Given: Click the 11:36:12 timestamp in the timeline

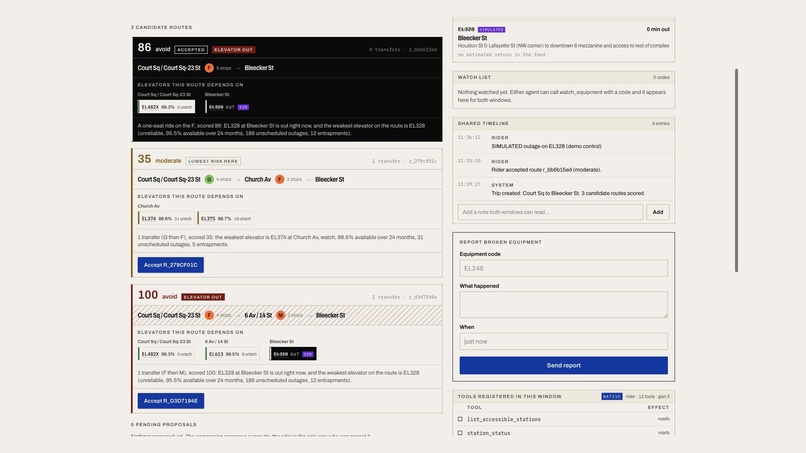Looking at the screenshot, I should click(469, 137).
